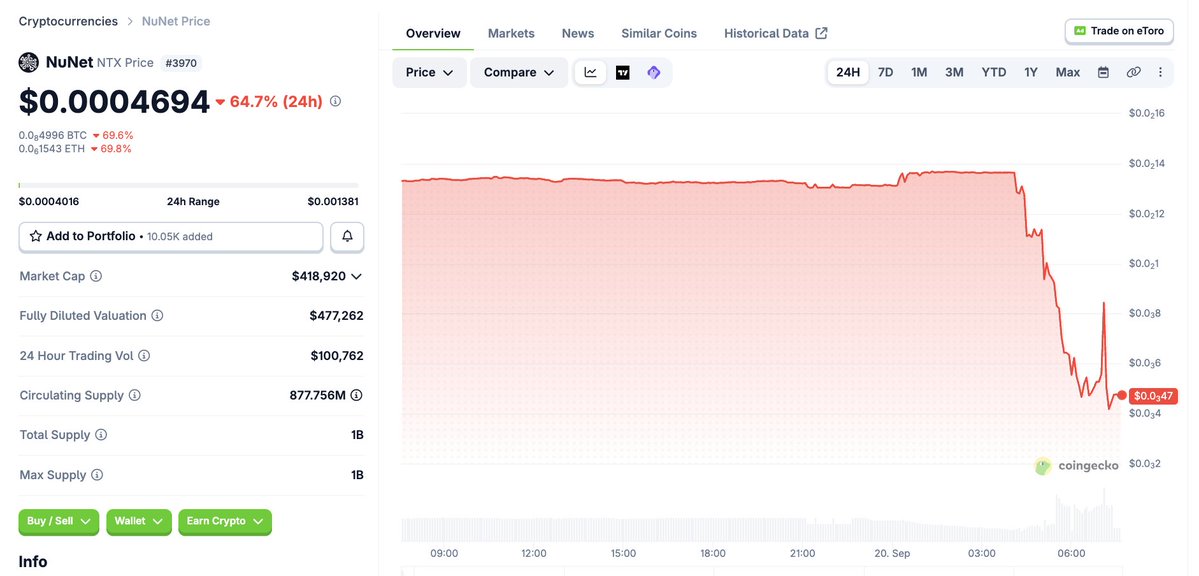Click external link icon beside Historical Data

pos(821,33)
